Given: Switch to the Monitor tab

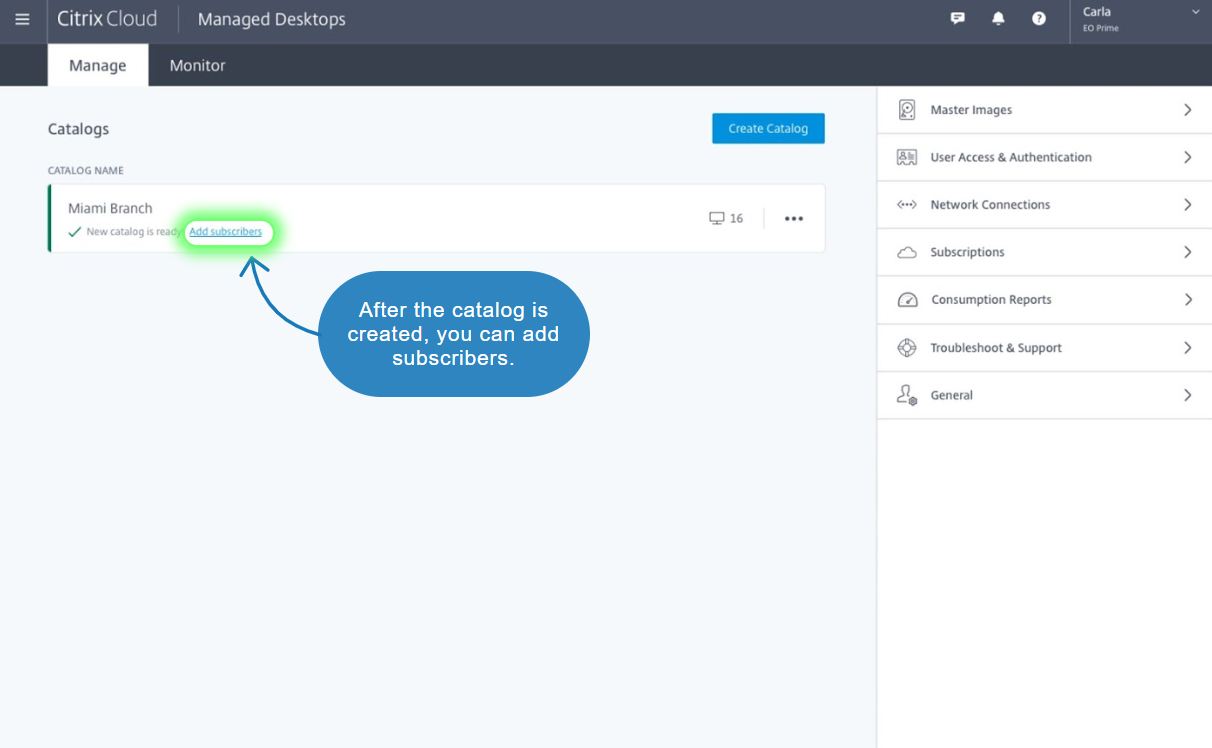Looking at the screenshot, I should (197, 66).
